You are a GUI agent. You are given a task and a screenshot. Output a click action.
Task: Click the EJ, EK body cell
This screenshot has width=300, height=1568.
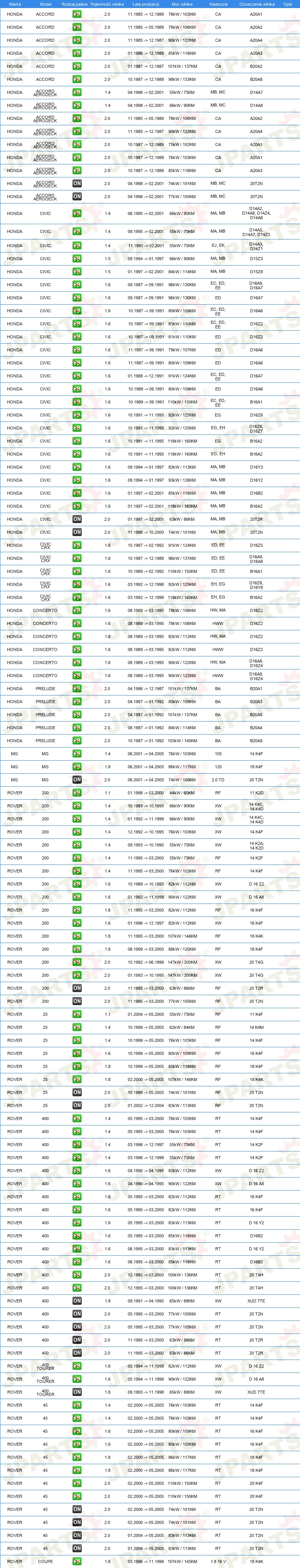(218, 246)
